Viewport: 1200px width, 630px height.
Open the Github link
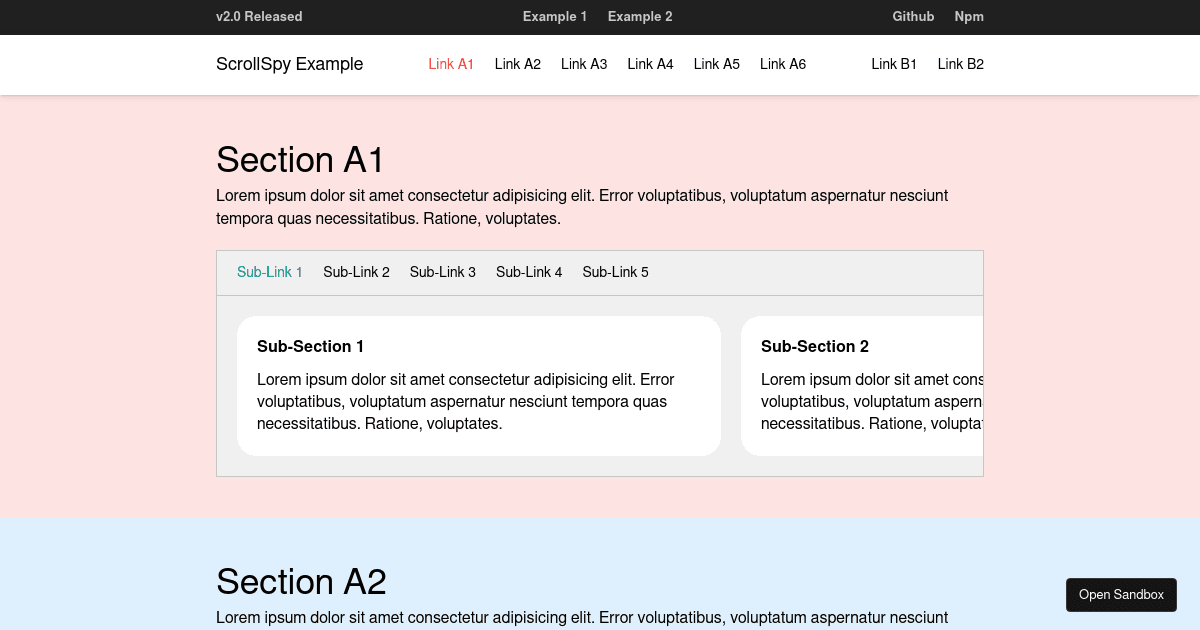coord(913,16)
